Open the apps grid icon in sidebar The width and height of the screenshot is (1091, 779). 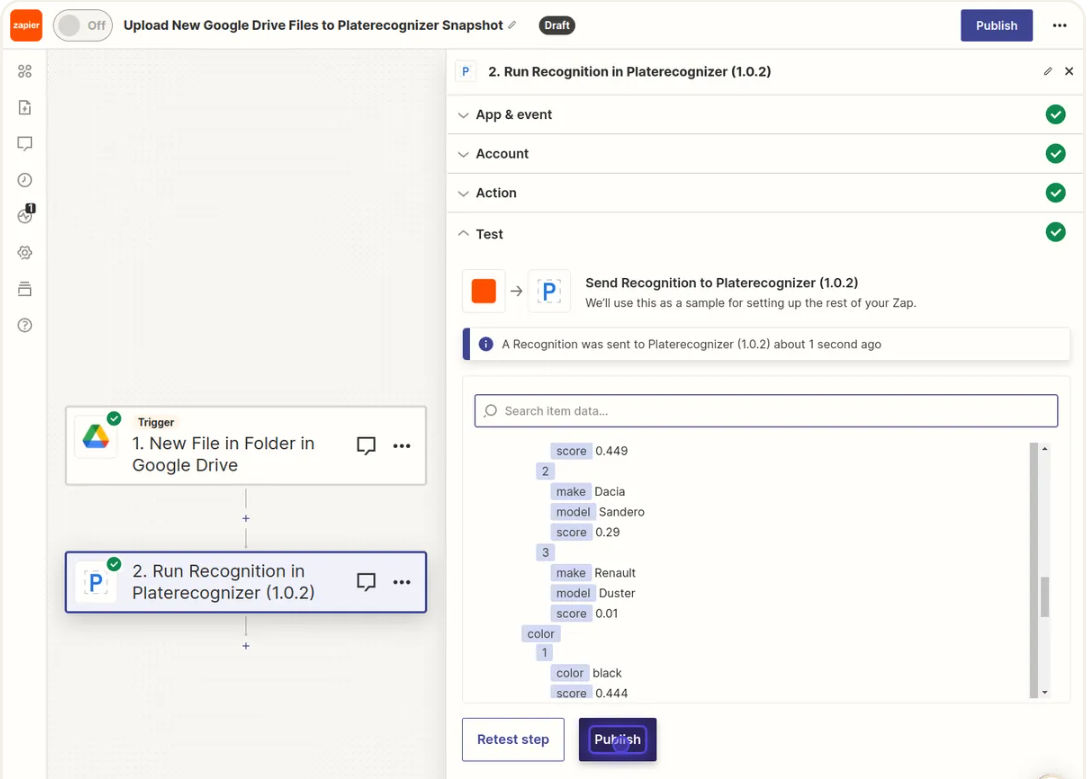[x=25, y=71]
